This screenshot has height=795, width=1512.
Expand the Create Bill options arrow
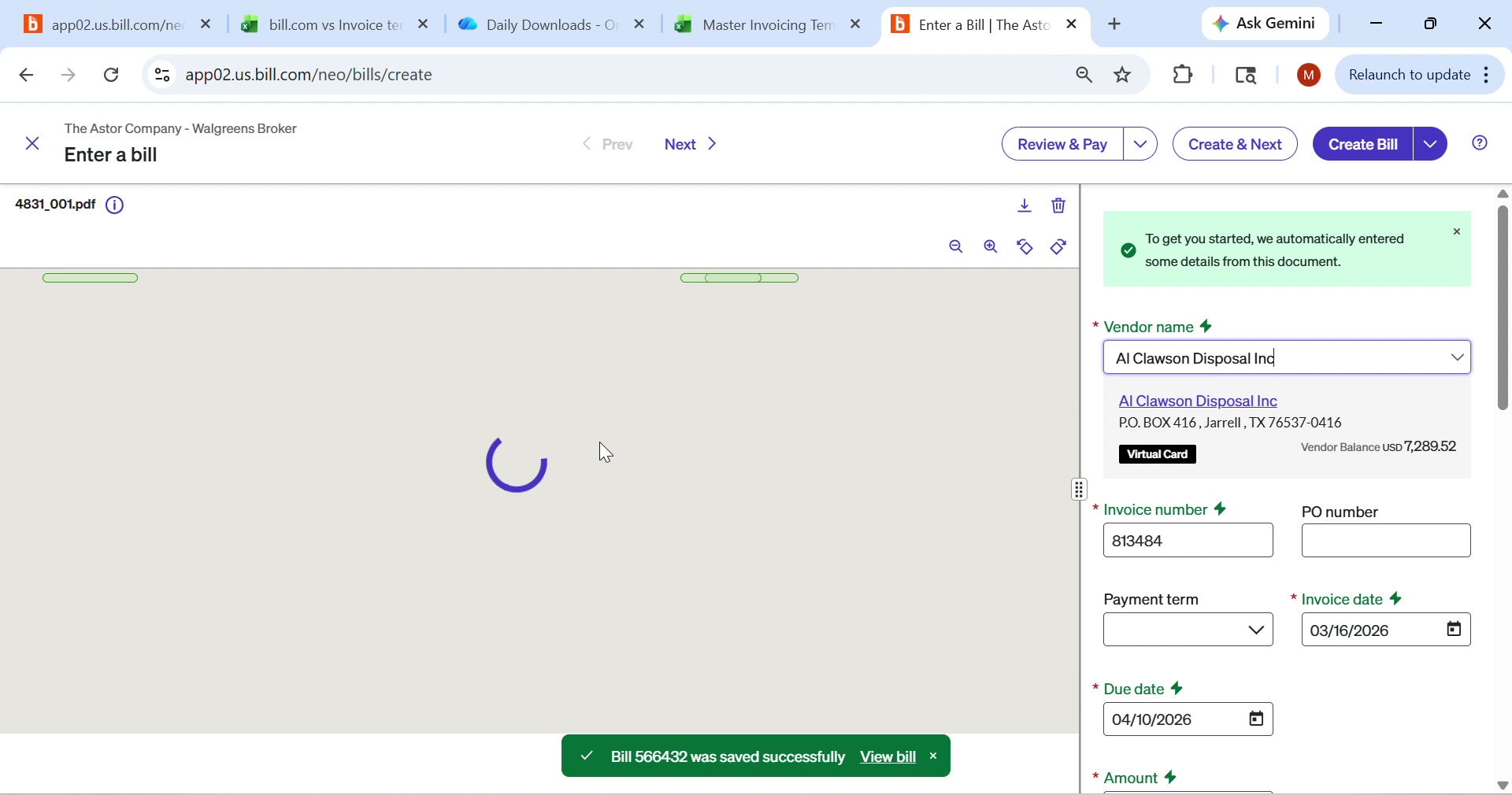pos(1430,144)
